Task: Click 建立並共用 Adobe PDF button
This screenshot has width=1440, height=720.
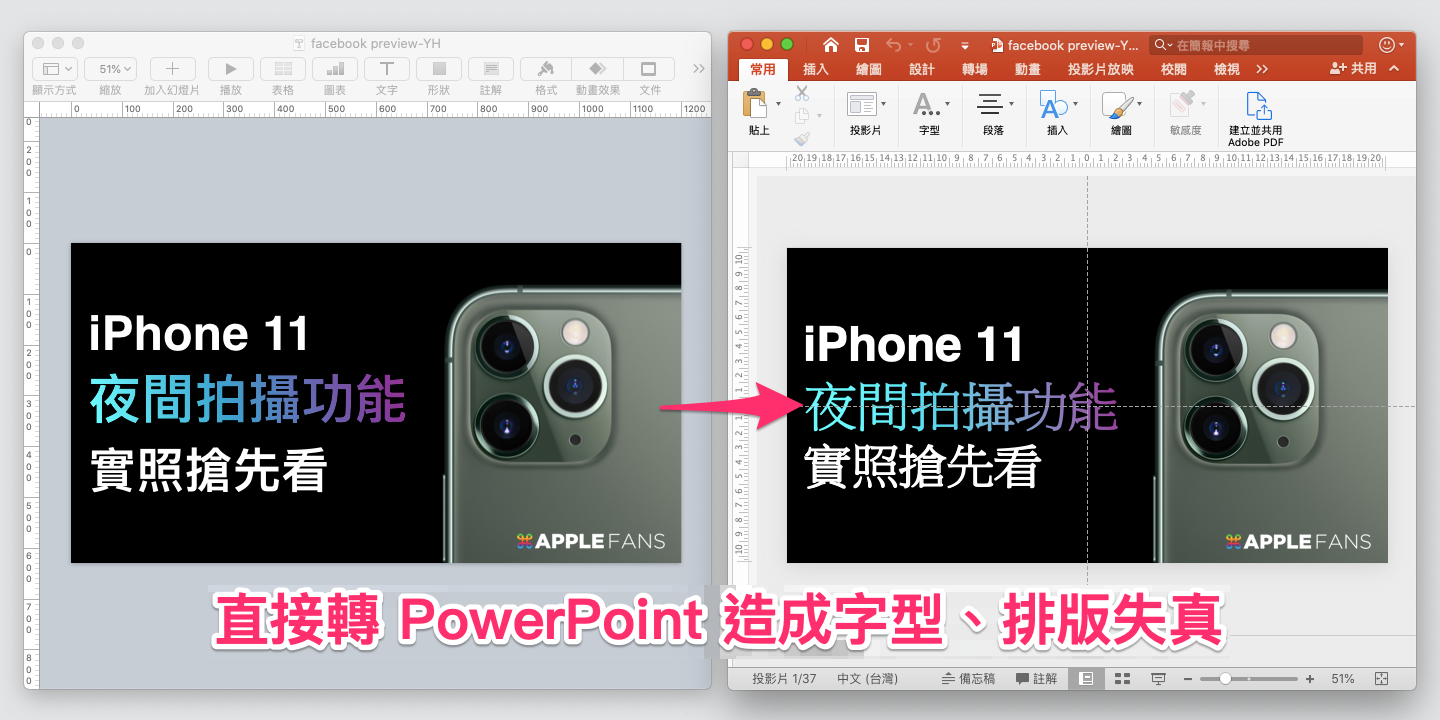Action: tap(1256, 118)
